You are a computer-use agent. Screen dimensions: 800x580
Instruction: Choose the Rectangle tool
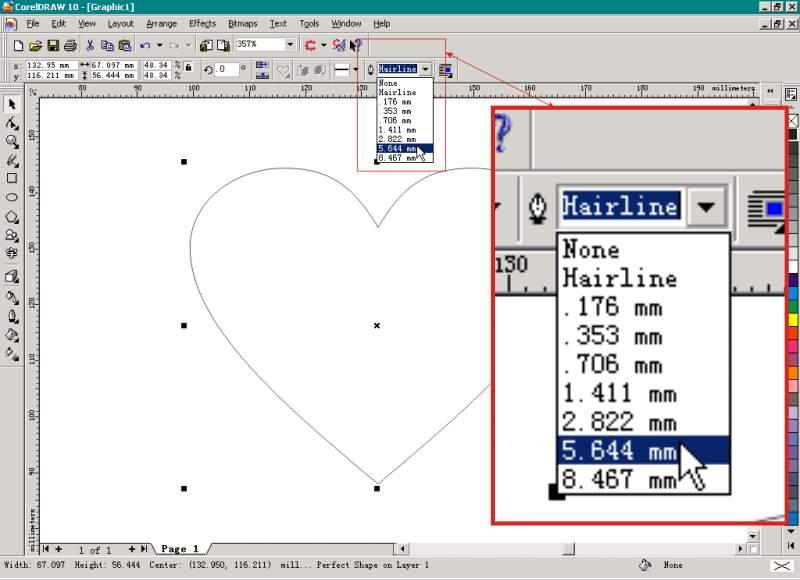(x=12, y=178)
